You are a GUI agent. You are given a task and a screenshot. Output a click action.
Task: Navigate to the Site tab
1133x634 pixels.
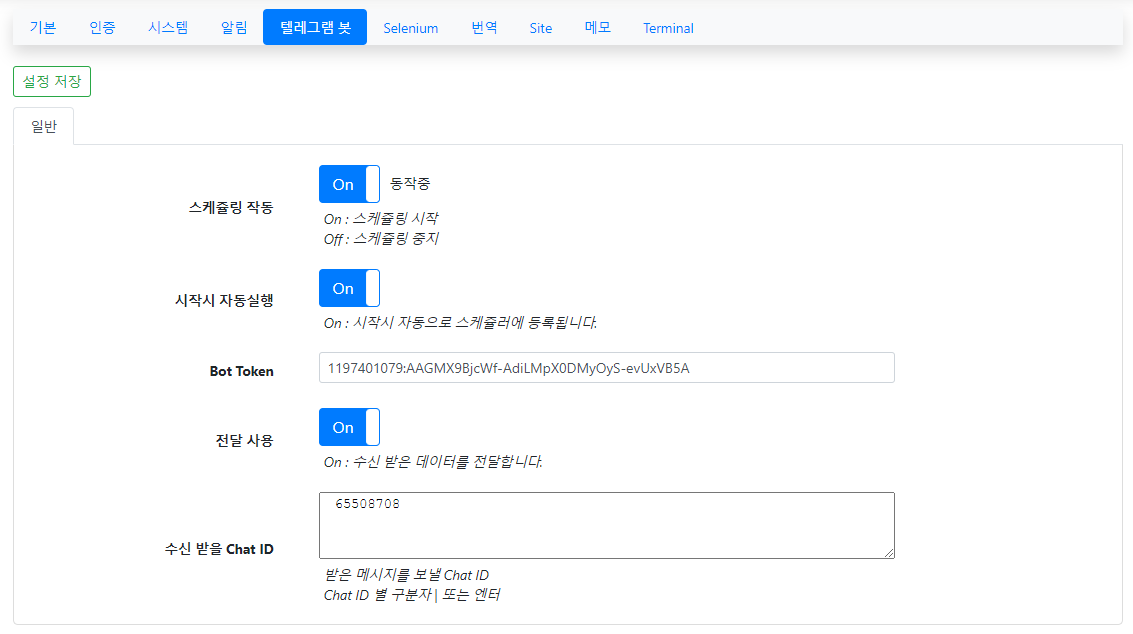tap(541, 28)
